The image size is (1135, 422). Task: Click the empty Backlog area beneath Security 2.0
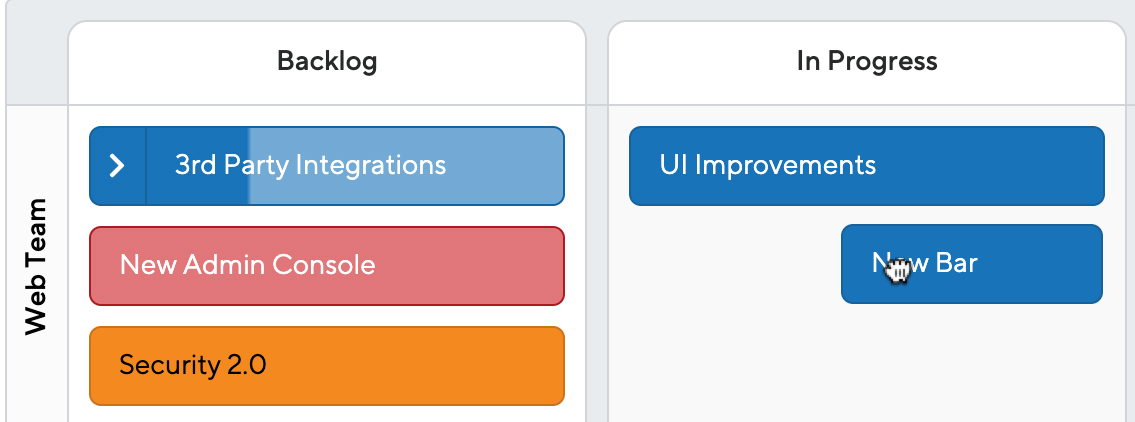326,414
